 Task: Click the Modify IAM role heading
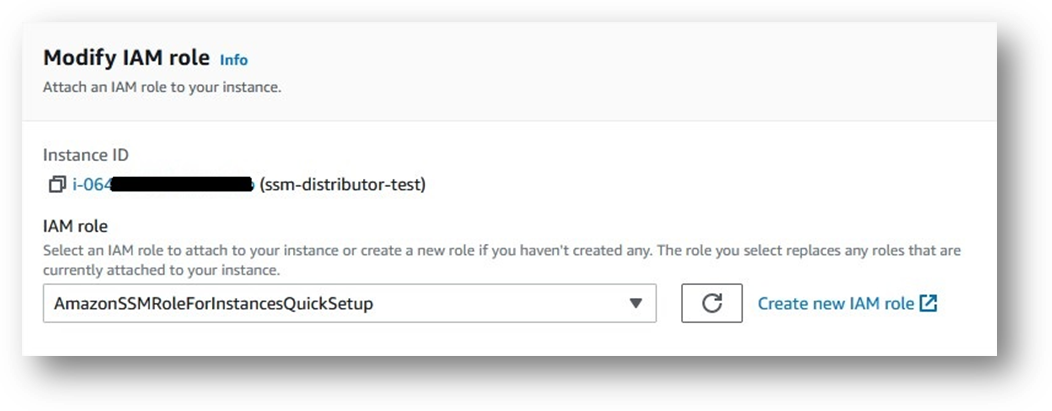[x=125, y=58]
